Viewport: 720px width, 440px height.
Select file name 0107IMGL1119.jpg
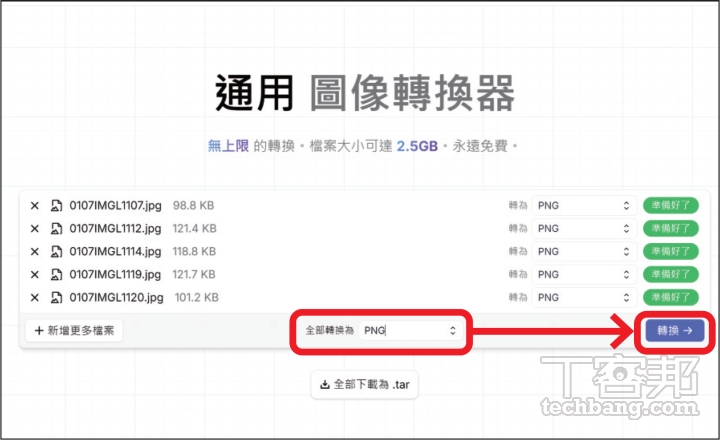pos(115,275)
